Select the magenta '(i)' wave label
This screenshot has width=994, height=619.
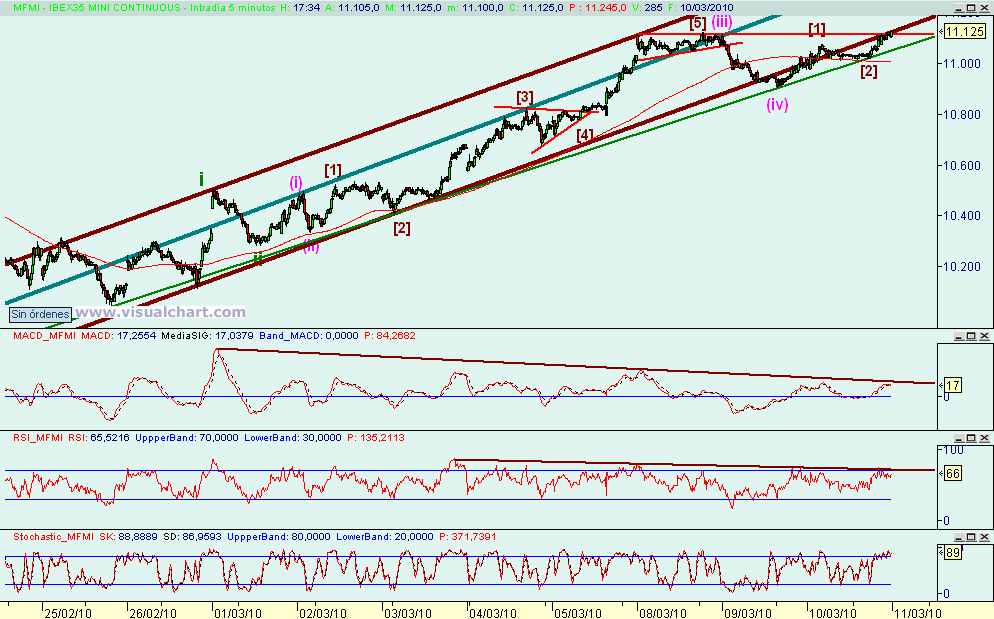(x=296, y=183)
